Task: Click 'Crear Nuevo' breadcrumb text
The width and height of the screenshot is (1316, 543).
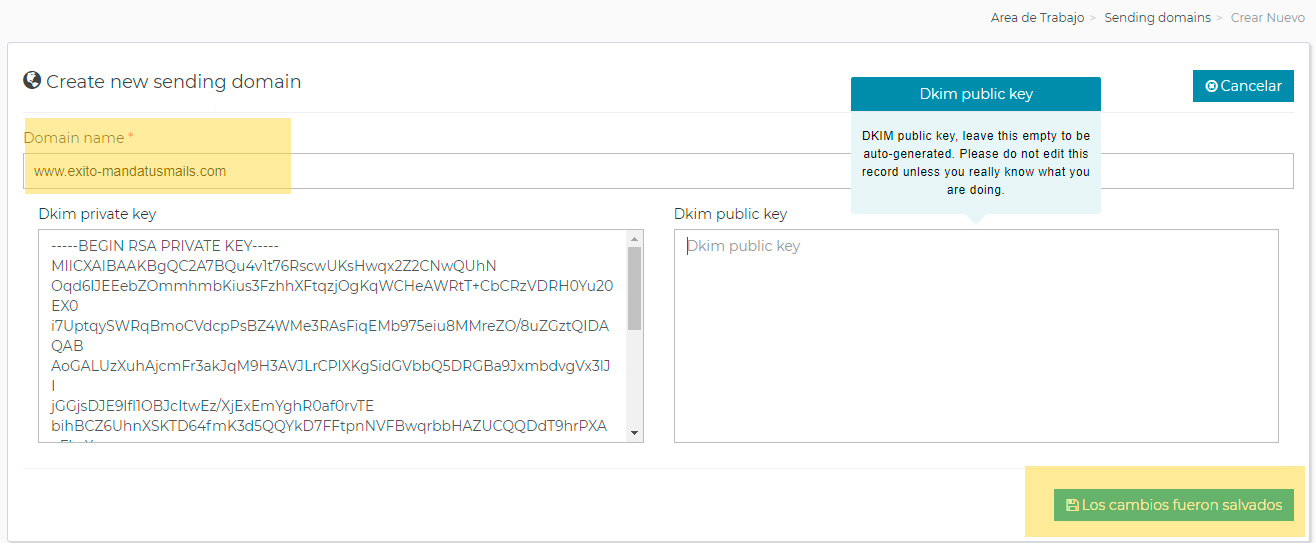Action: pyautogui.click(x=1267, y=18)
